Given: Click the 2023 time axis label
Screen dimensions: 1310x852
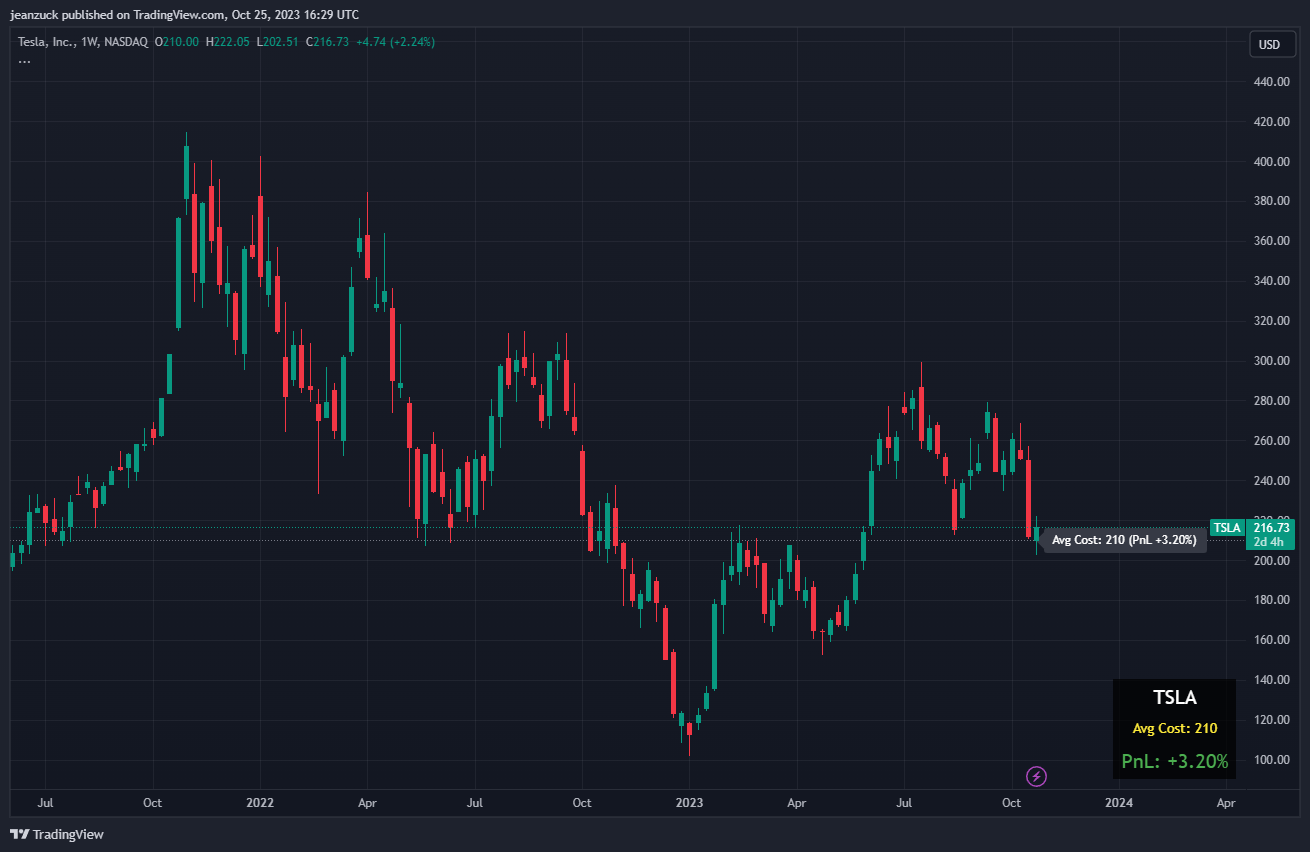Looking at the screenshot, I should 689,802.
